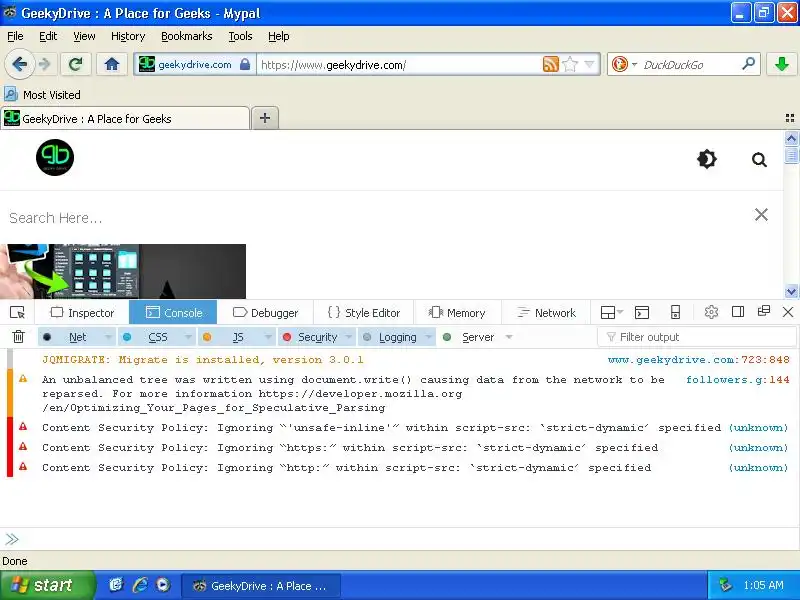Go back with the Back arrow button

[19, 64]
